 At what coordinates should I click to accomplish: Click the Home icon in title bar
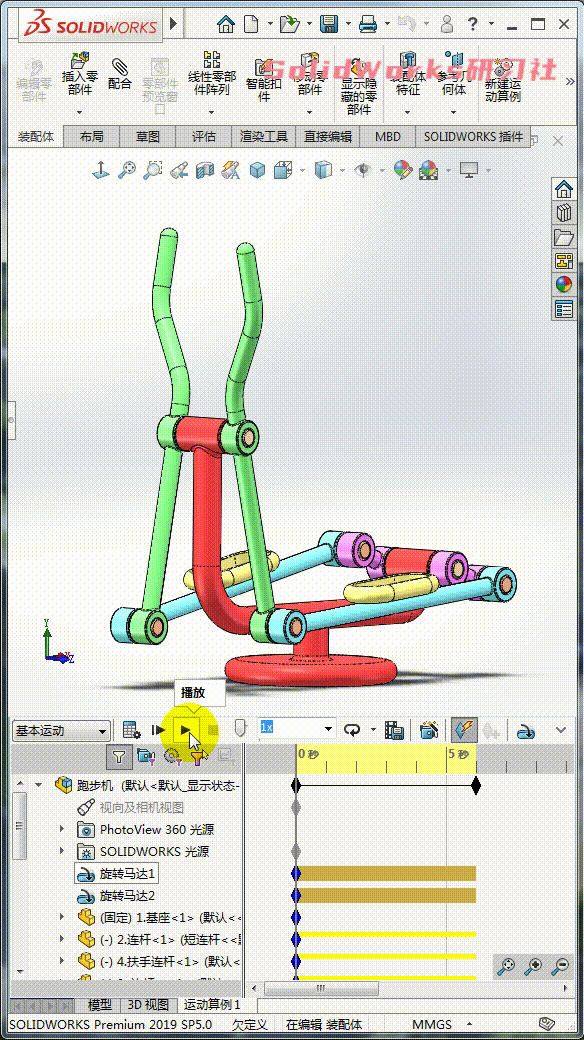226,25
